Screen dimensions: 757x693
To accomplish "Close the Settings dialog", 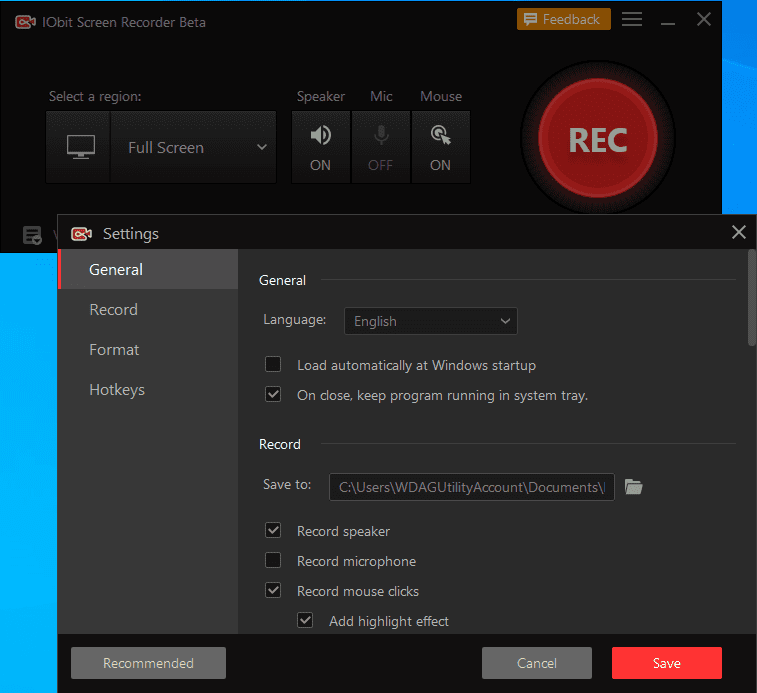I will coord(739,232).
